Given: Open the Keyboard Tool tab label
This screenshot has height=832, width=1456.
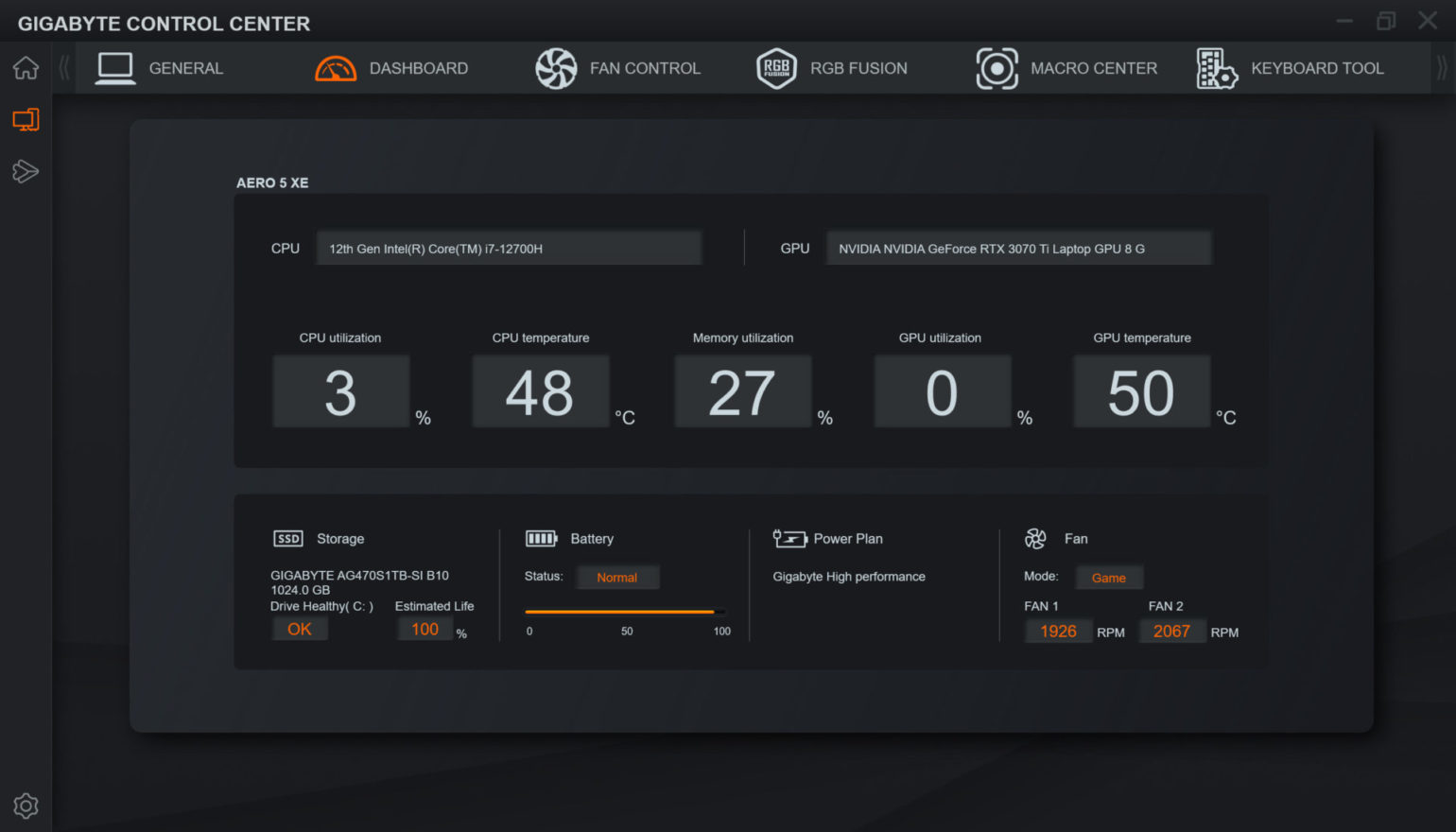Looking at the screenshot, I should pos(1316,69).
